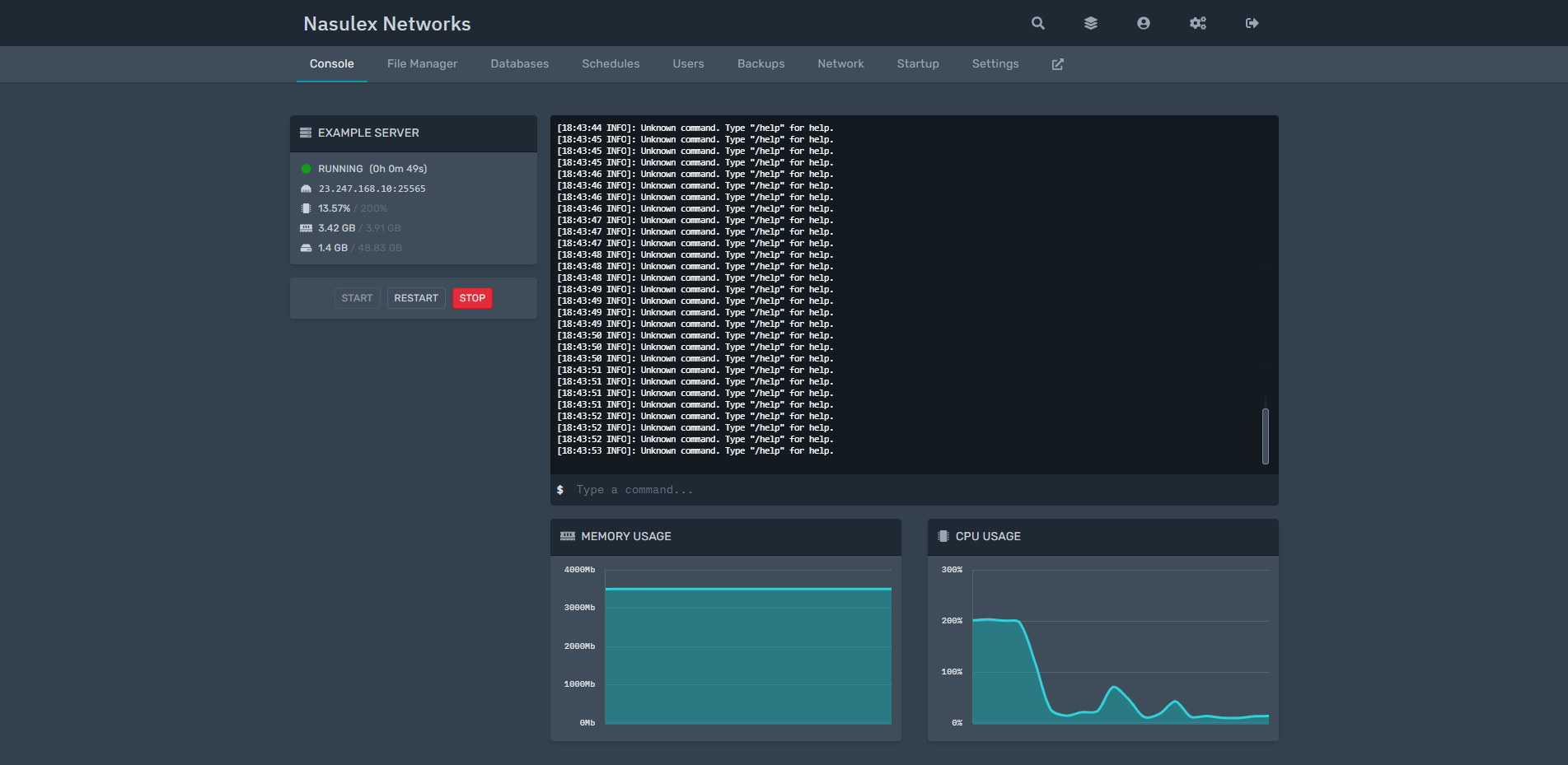
Task: Open the account user icon
Action: tap(1143, 23)
